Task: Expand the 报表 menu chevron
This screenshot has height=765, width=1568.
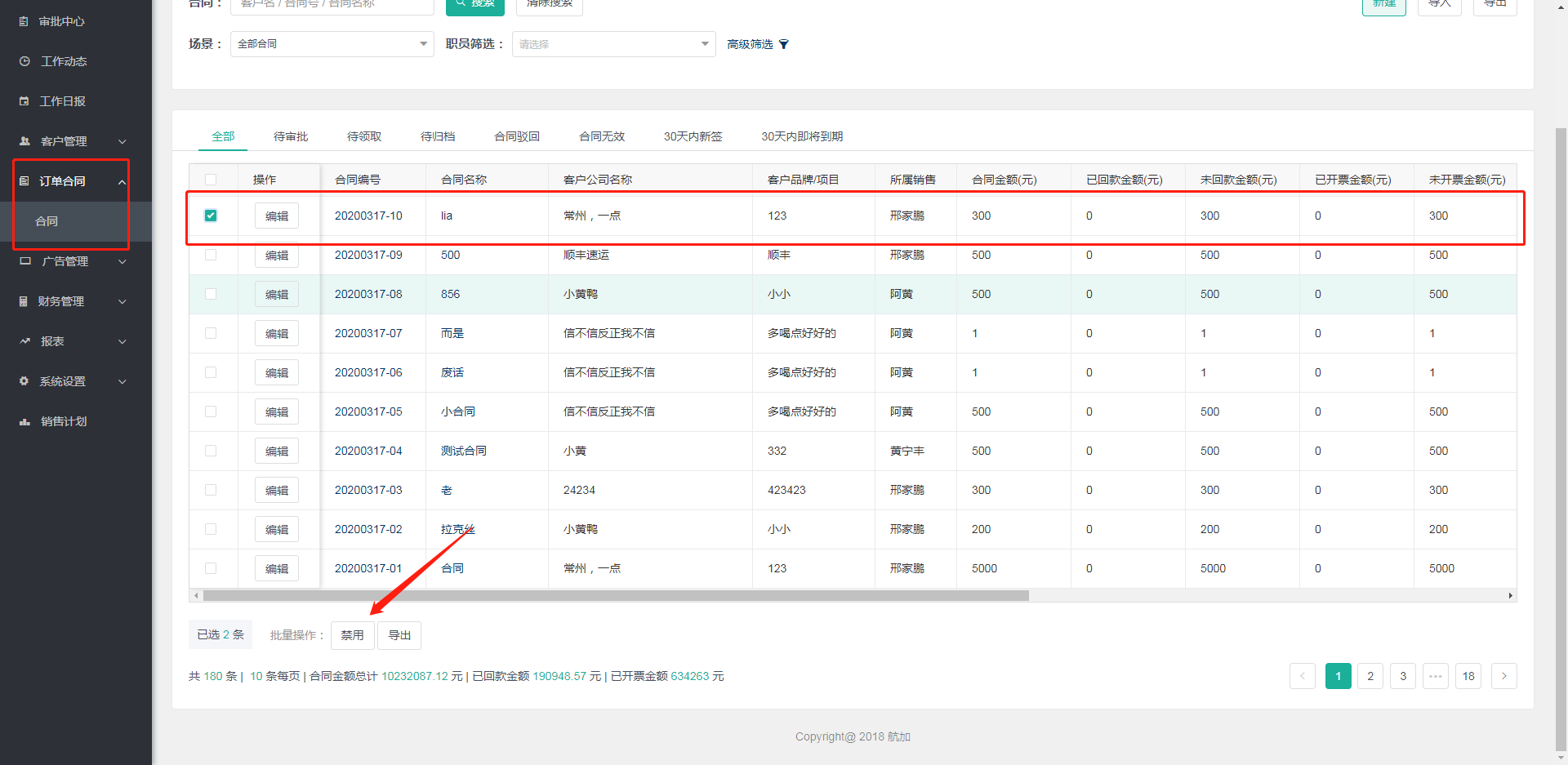Action: (122, 341)
